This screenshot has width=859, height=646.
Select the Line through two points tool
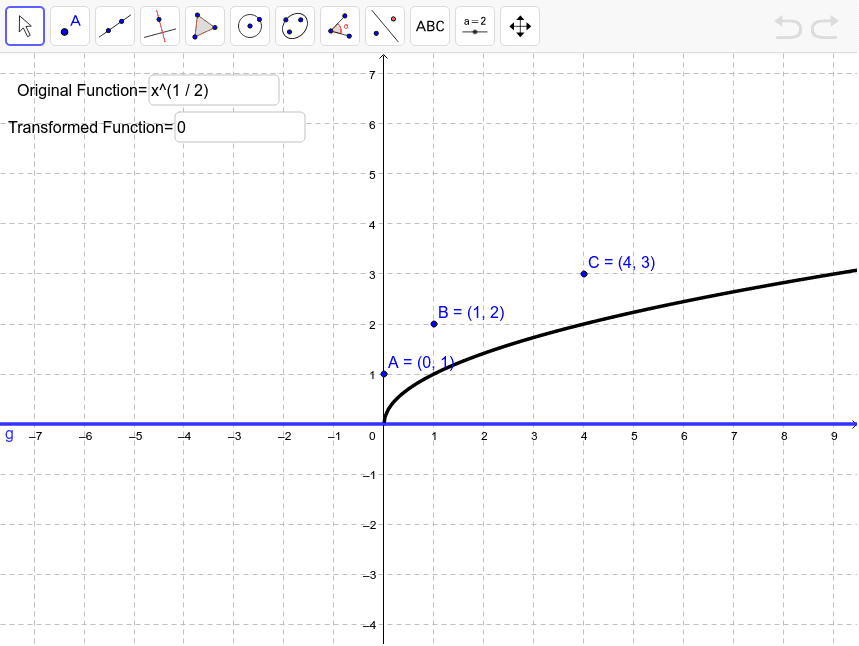click(x=115, y=26)
